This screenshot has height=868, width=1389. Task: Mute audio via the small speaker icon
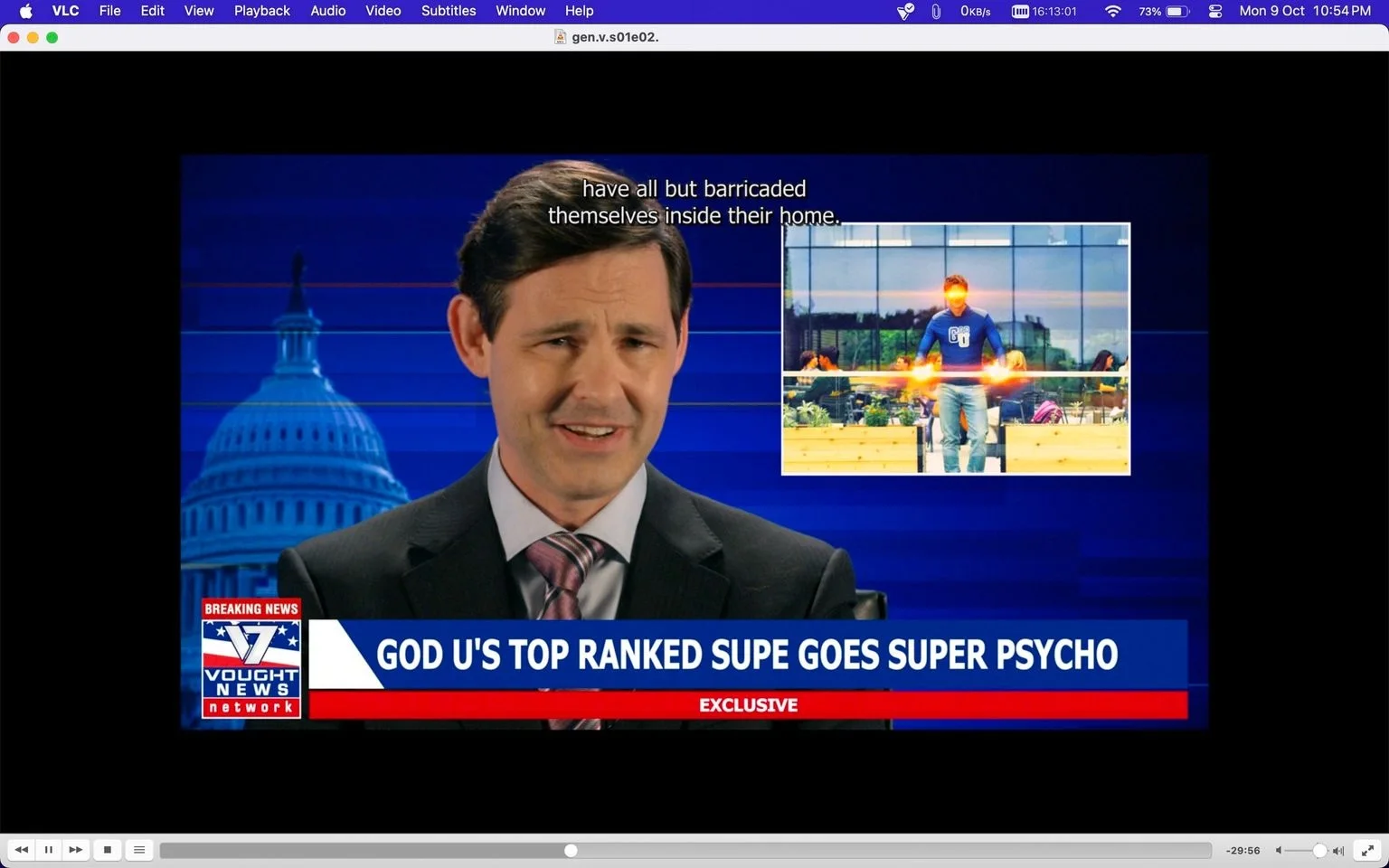[1279, 851]
